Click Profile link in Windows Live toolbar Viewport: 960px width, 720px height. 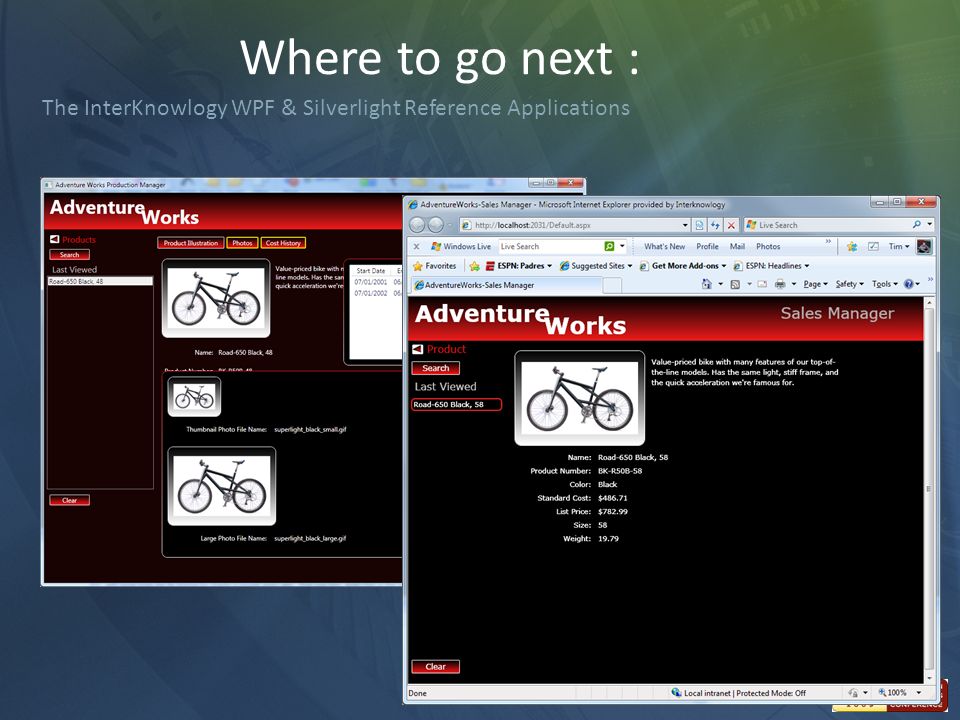[707, 246]
